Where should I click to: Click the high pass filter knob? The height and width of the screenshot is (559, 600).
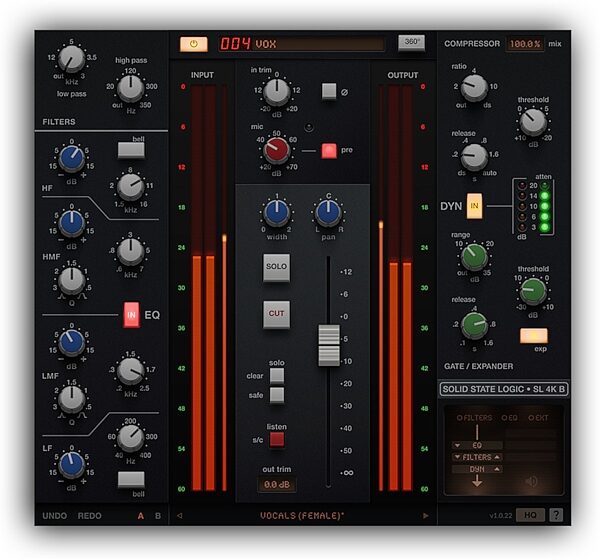coord(130,88)
